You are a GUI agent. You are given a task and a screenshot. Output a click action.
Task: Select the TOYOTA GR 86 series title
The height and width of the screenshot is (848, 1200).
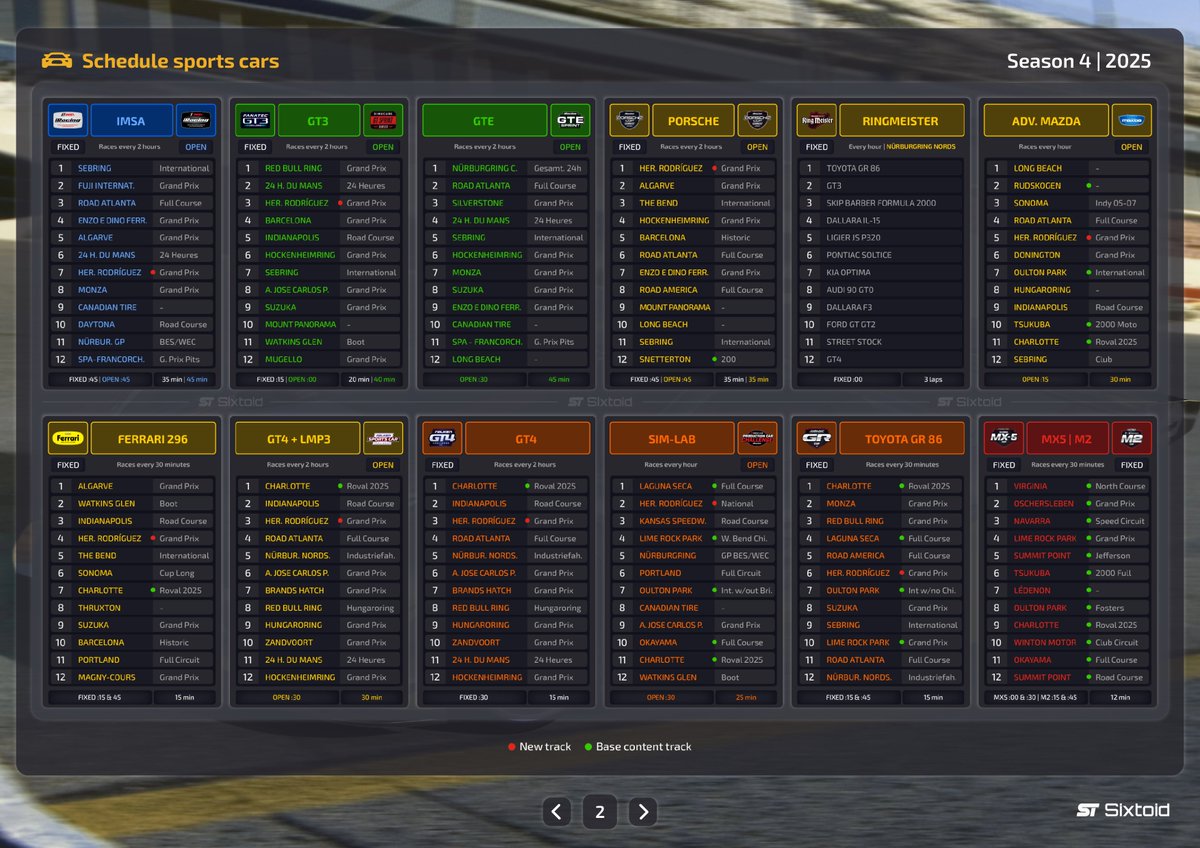902,438
